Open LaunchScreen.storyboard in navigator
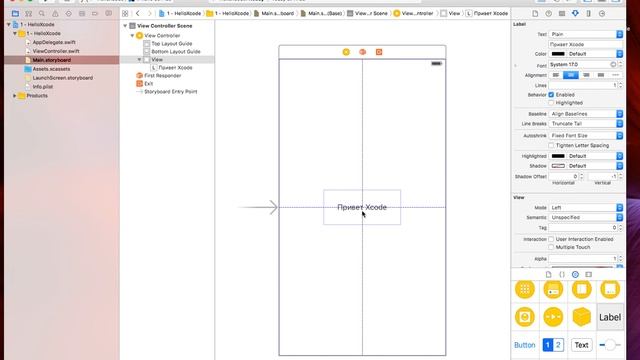 (62, 78)
